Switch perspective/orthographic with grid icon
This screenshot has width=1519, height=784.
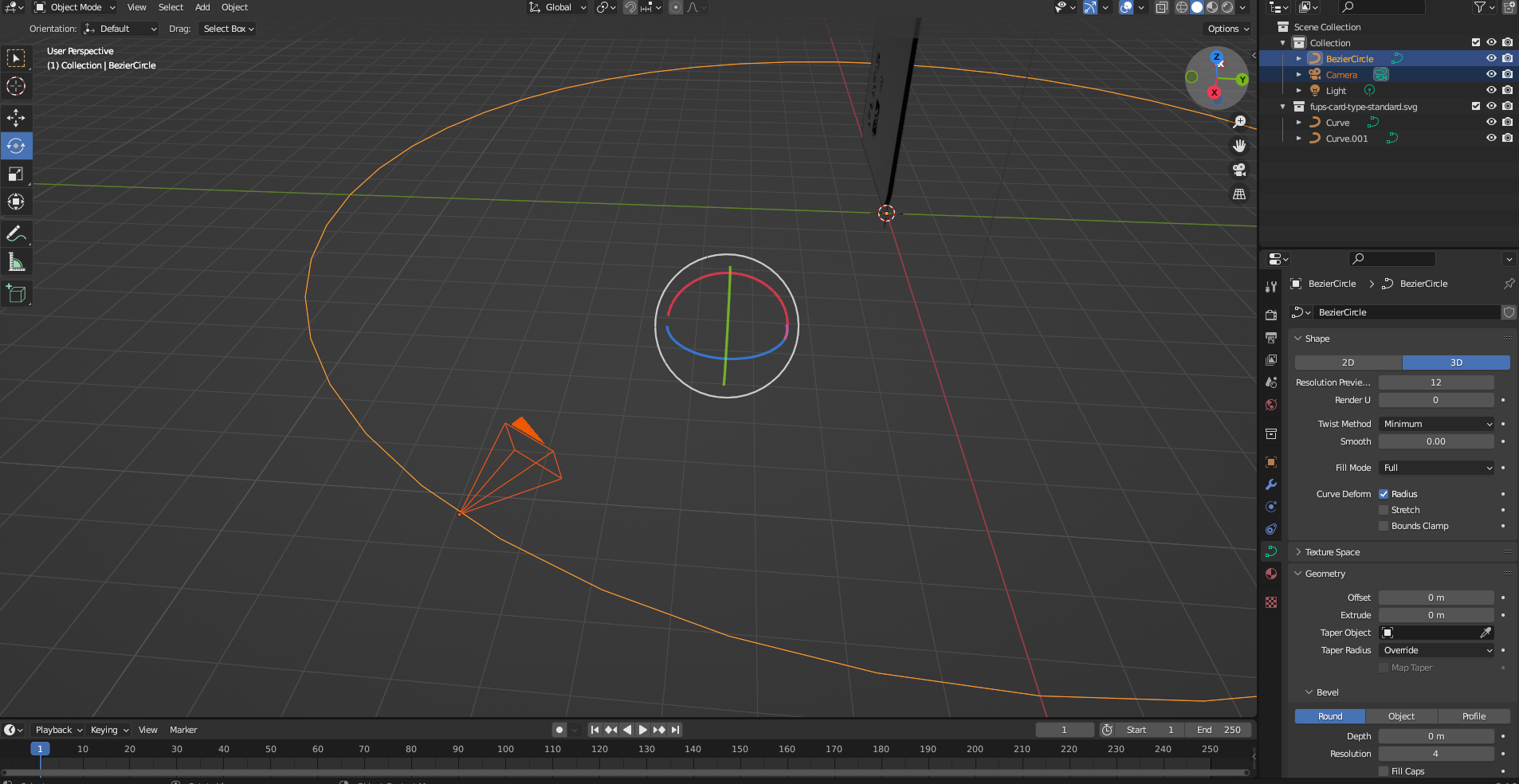point(1239,194)
